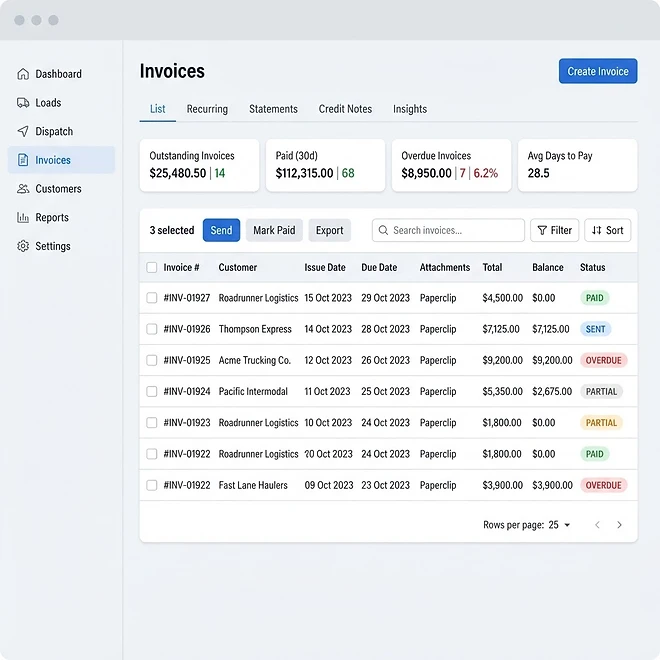Click the search magnifier icon

pyautogui.click(x=383, y=230)
